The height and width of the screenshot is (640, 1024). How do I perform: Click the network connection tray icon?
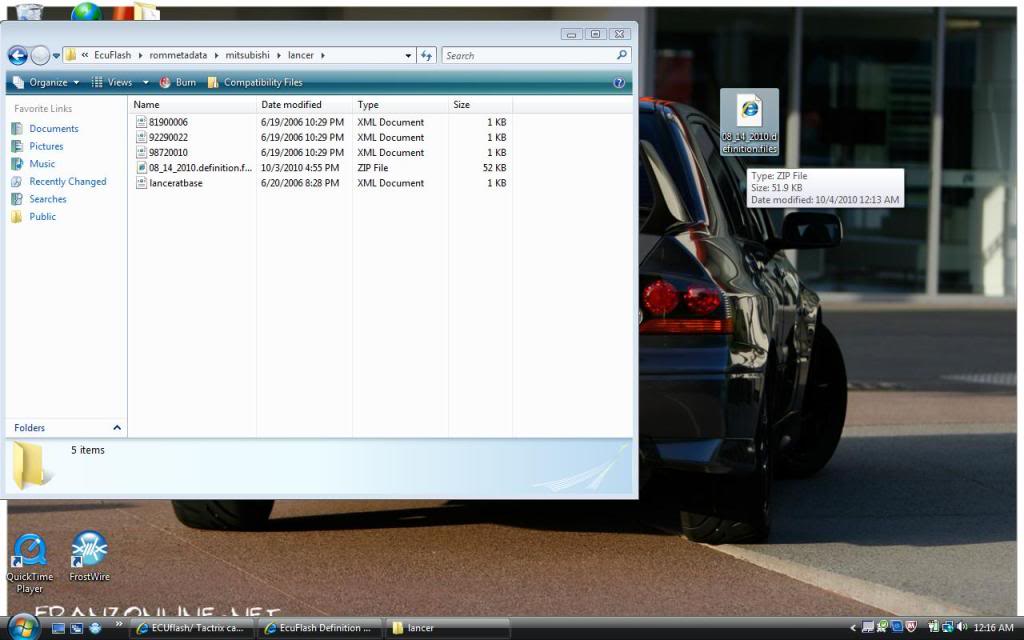coord(948,628)
